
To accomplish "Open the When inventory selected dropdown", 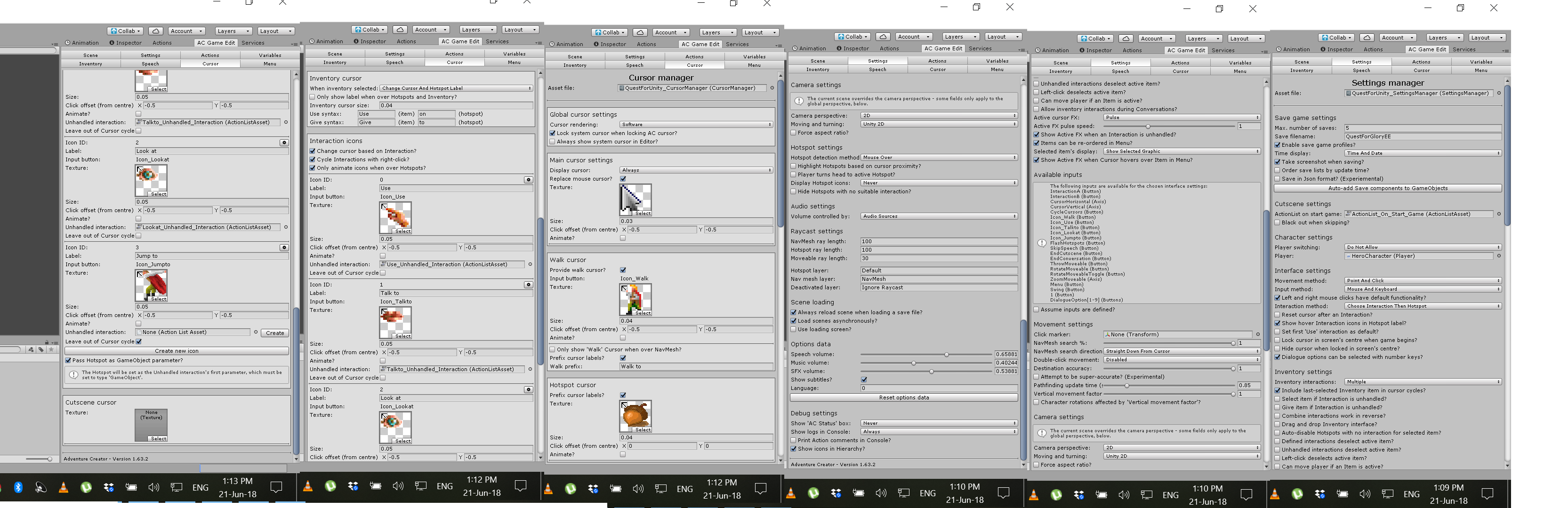I will pyautogui.click(x=456, y=88).
